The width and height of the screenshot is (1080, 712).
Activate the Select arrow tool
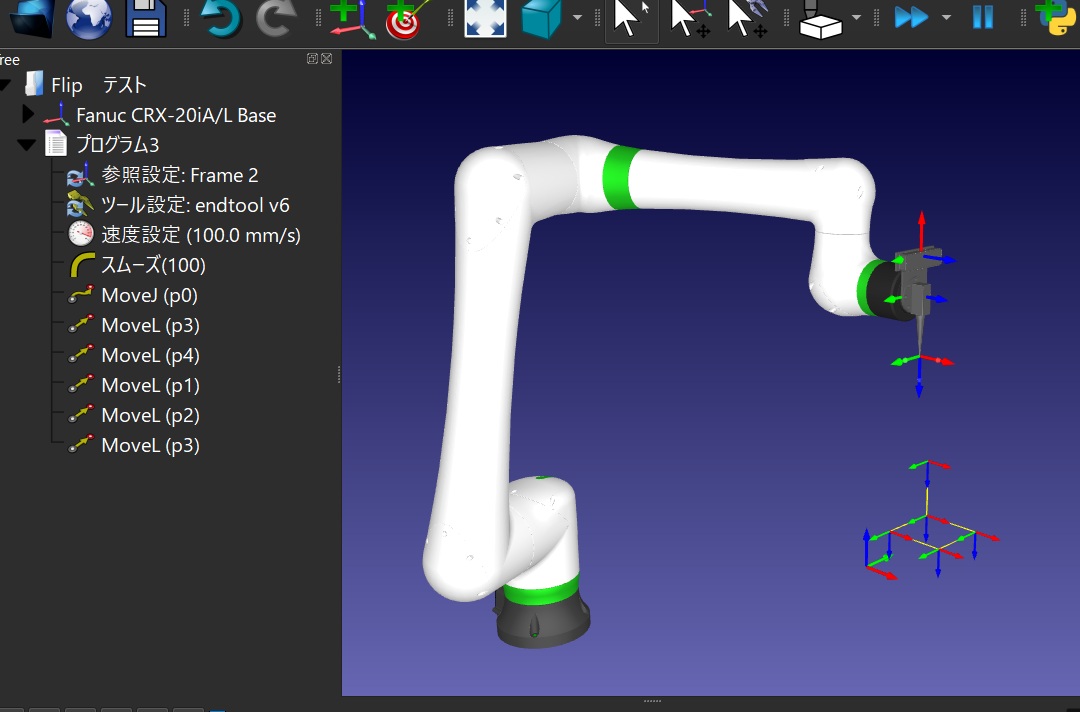point(631,18)
